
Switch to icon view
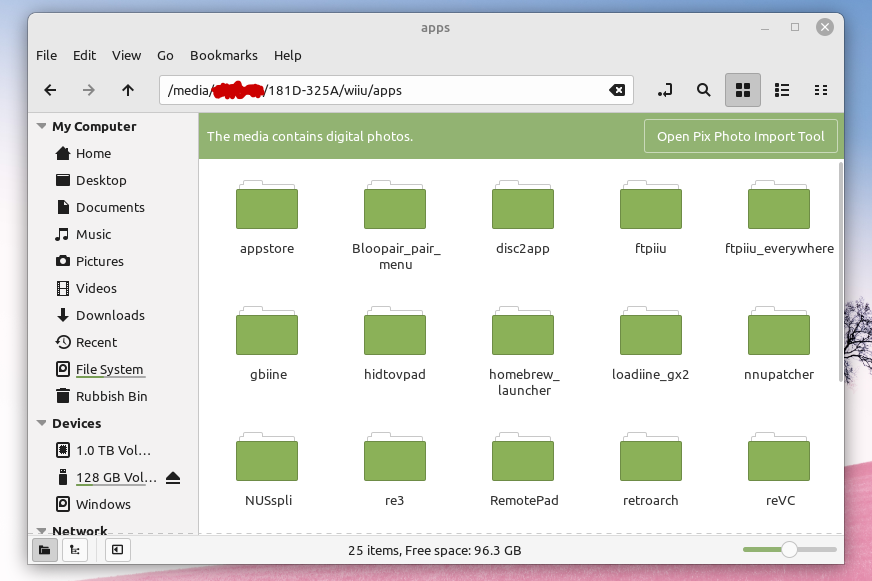[742, 90]
